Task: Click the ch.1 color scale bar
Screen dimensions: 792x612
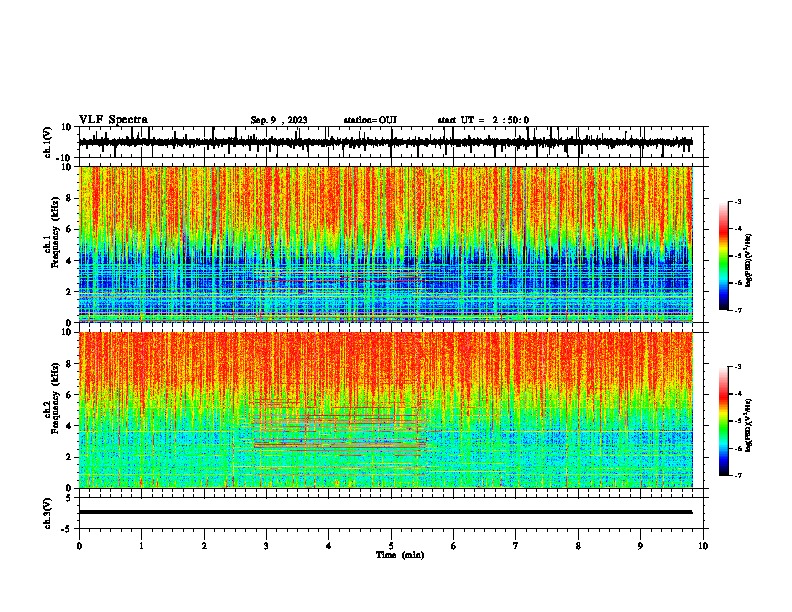Action: point(724,256)
